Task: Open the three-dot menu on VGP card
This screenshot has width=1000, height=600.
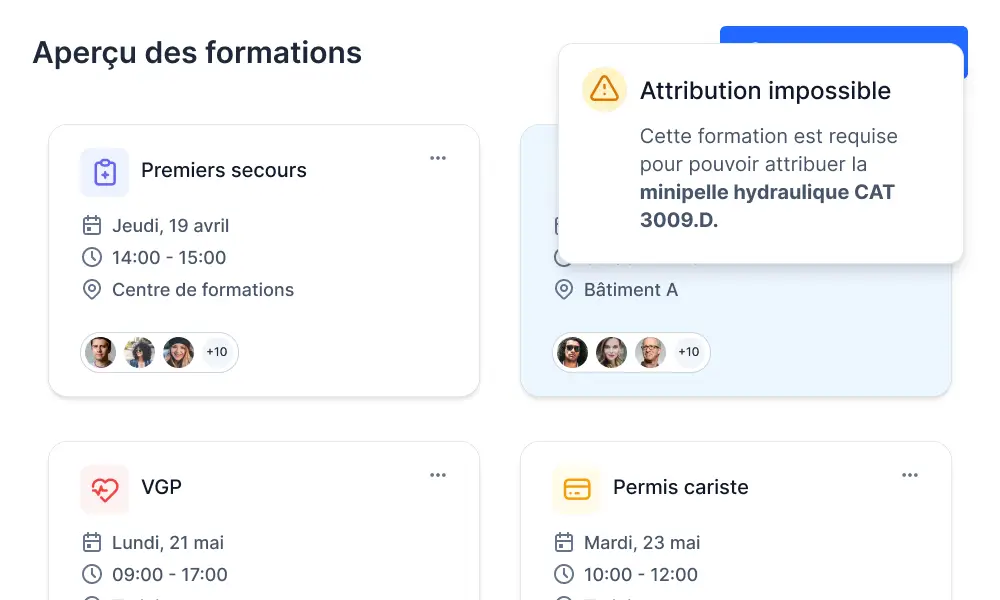Action: pos(438,475)
